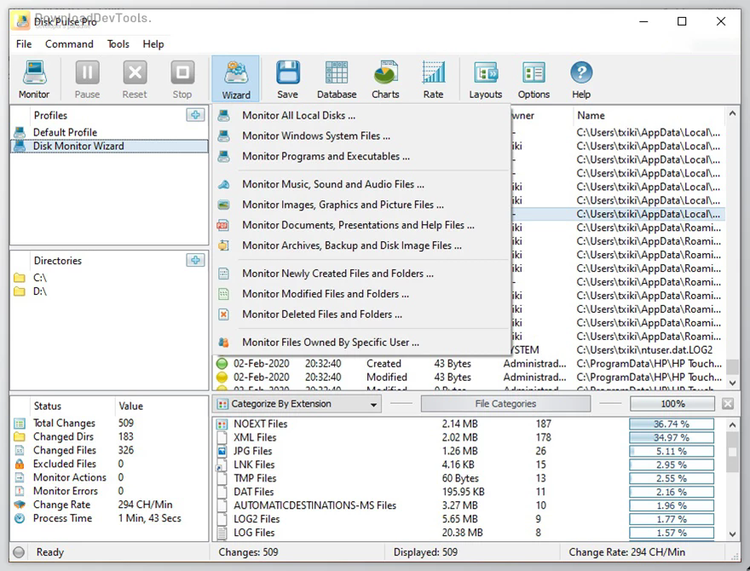Click the Ready status indicator circle
Screen dimensions: 750x571
coord(19,552)
